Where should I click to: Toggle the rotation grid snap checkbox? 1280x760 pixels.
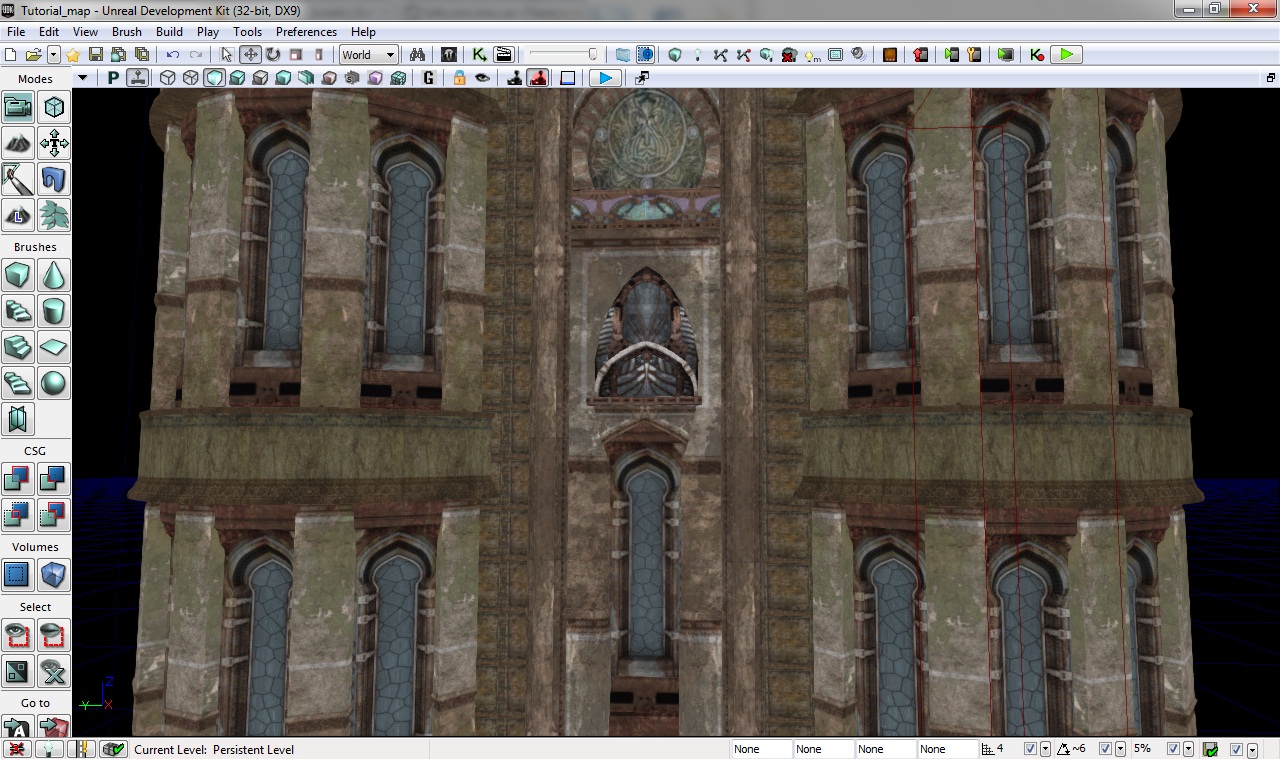click(1105, 749)
